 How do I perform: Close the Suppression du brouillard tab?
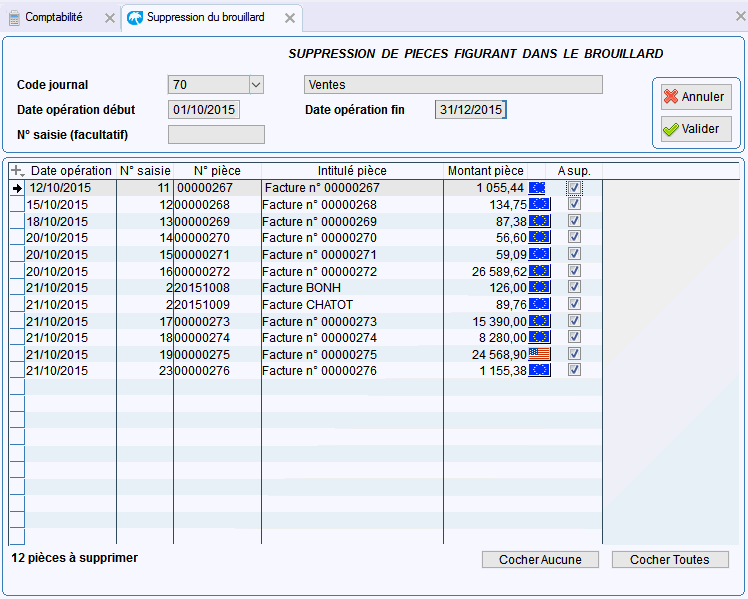click(x=290, y=18)
